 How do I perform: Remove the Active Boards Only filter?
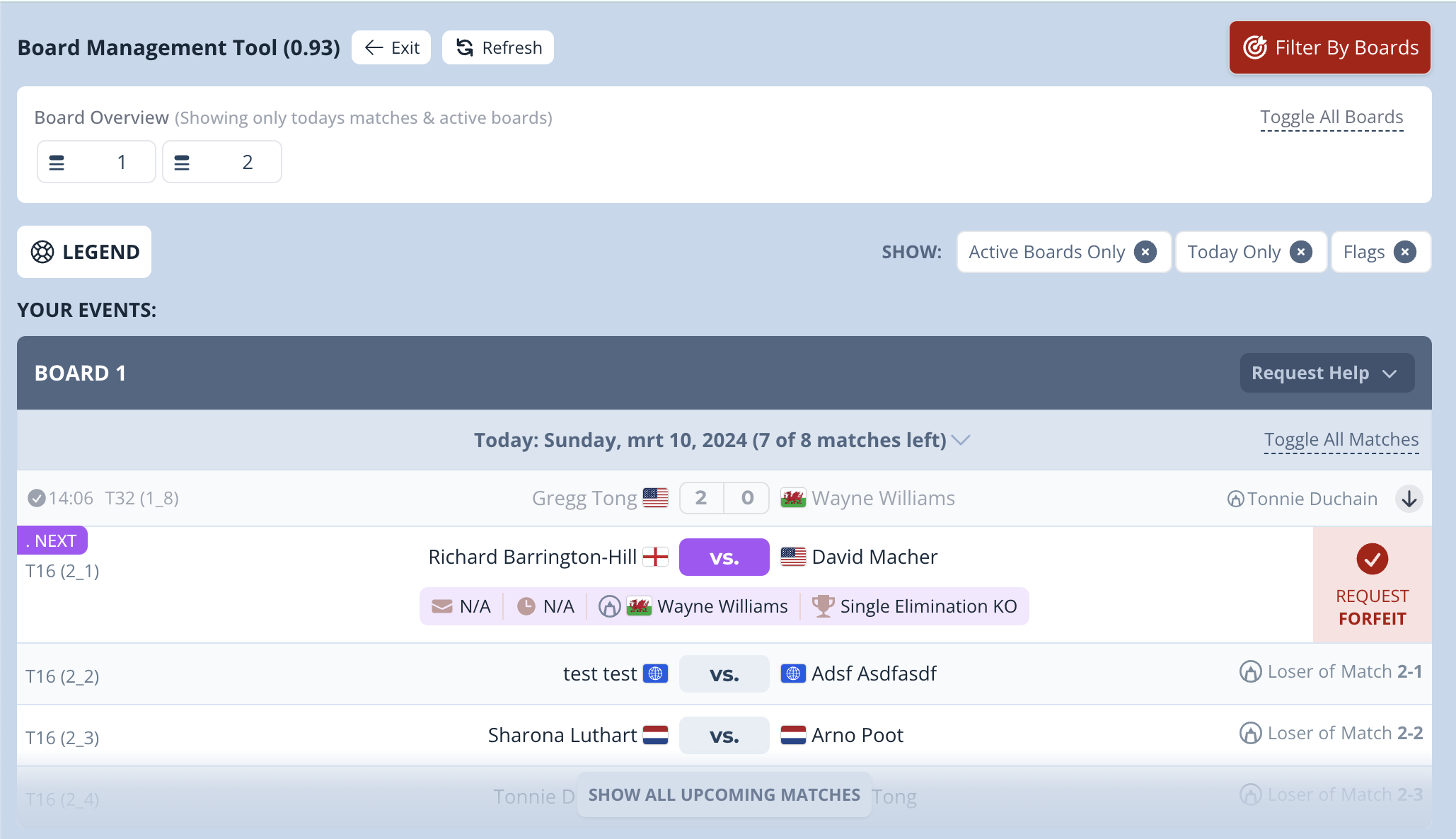(1145, 251)
